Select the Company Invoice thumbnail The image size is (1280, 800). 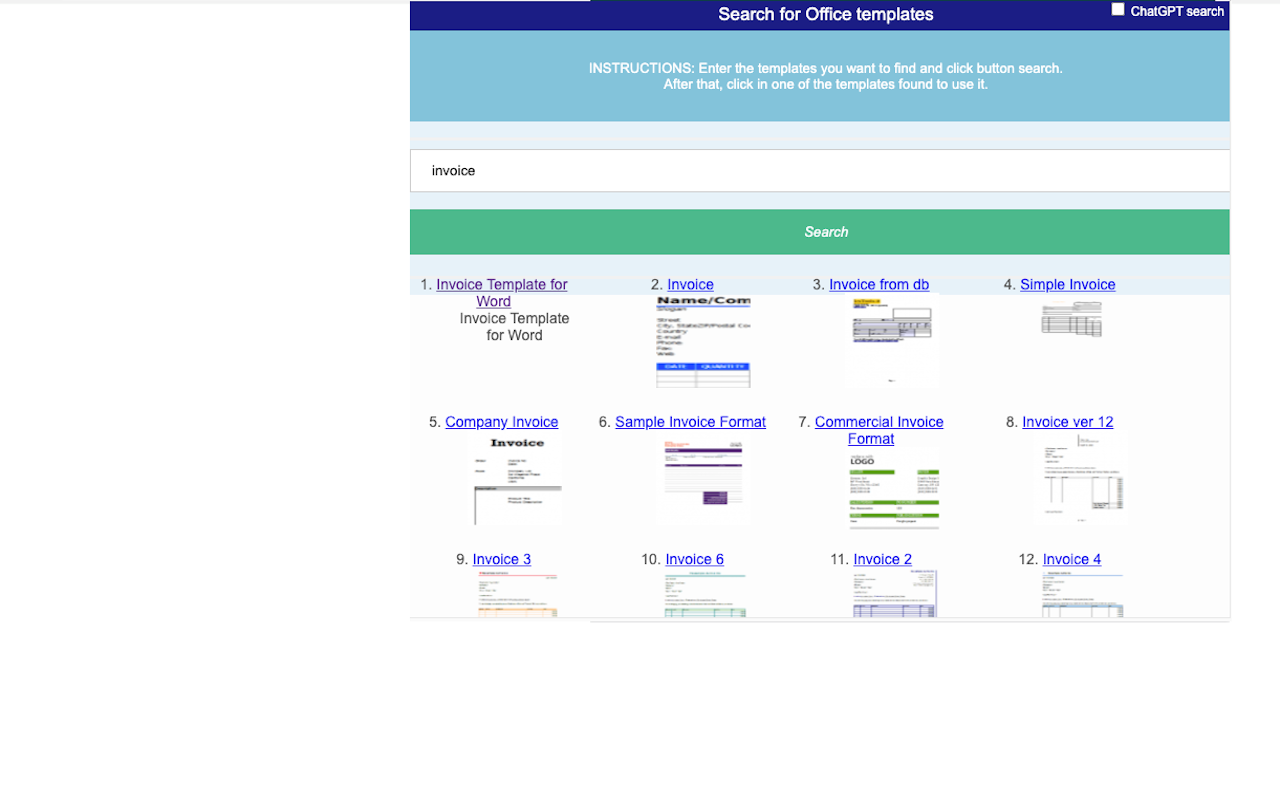(517, 479)
